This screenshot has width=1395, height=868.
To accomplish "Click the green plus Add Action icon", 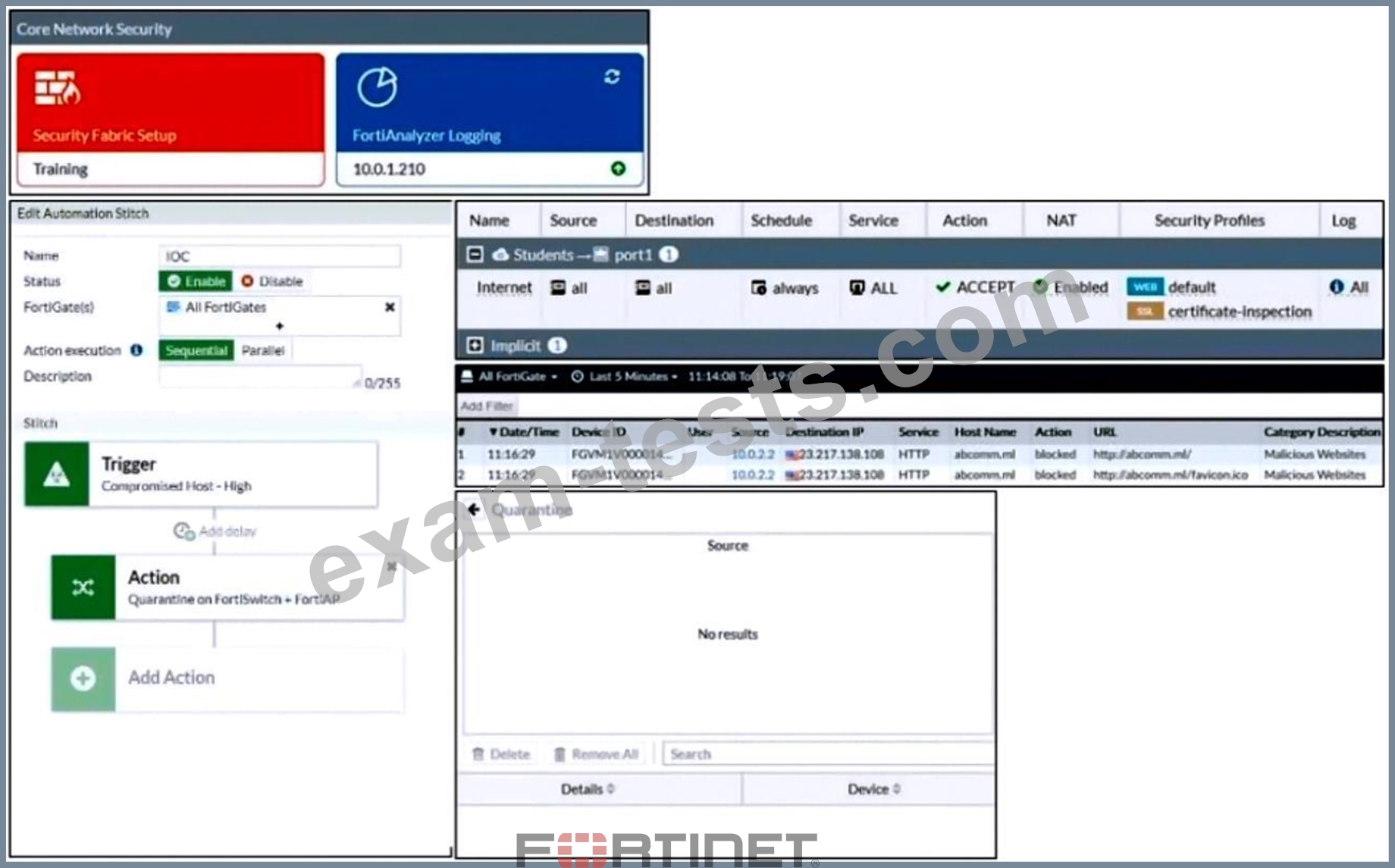I will coord(83,678).
